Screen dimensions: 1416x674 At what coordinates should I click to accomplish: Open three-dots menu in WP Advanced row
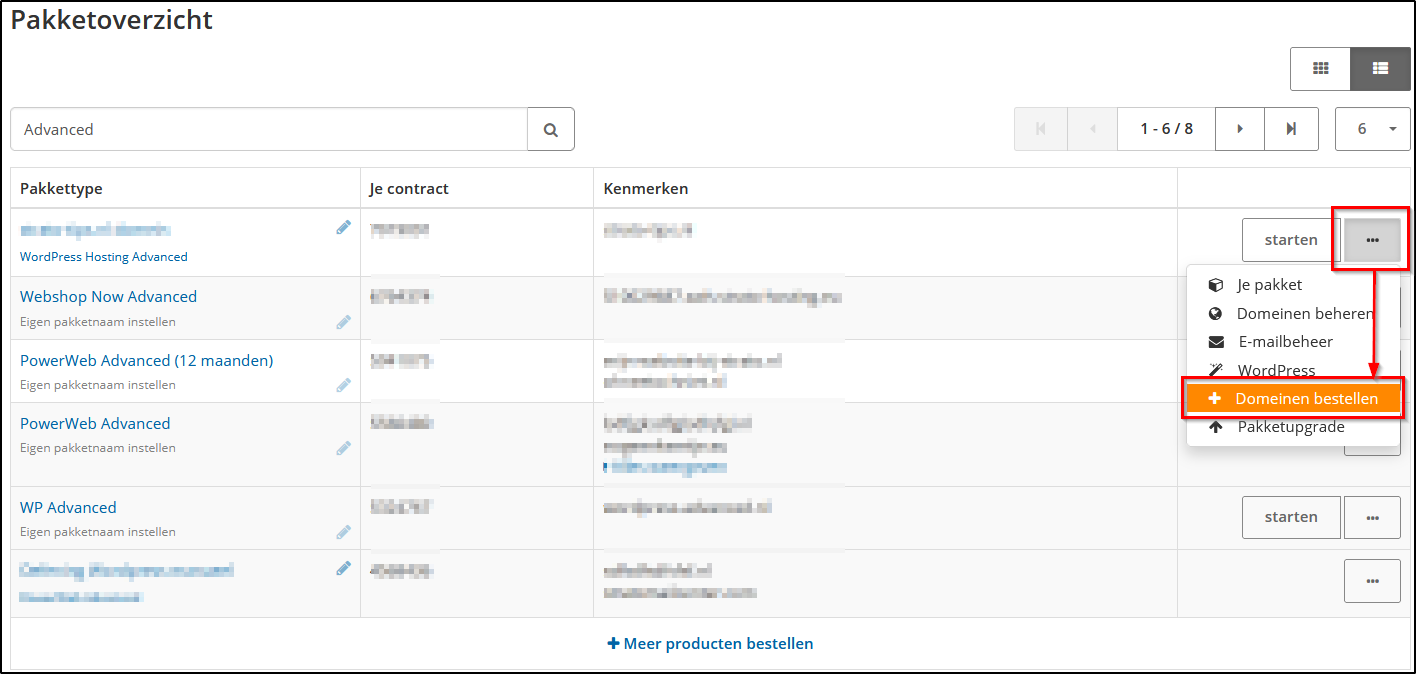pos(1372,517)
